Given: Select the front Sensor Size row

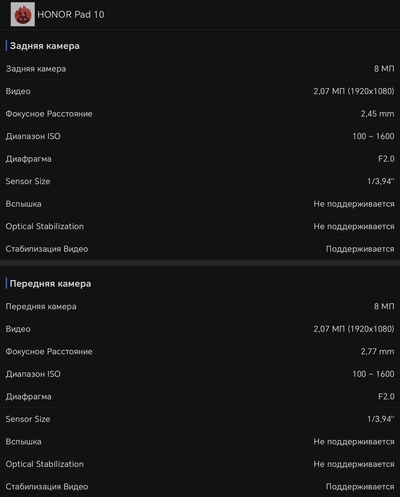Looking at the screenshot, I should (x=200, y=419).
